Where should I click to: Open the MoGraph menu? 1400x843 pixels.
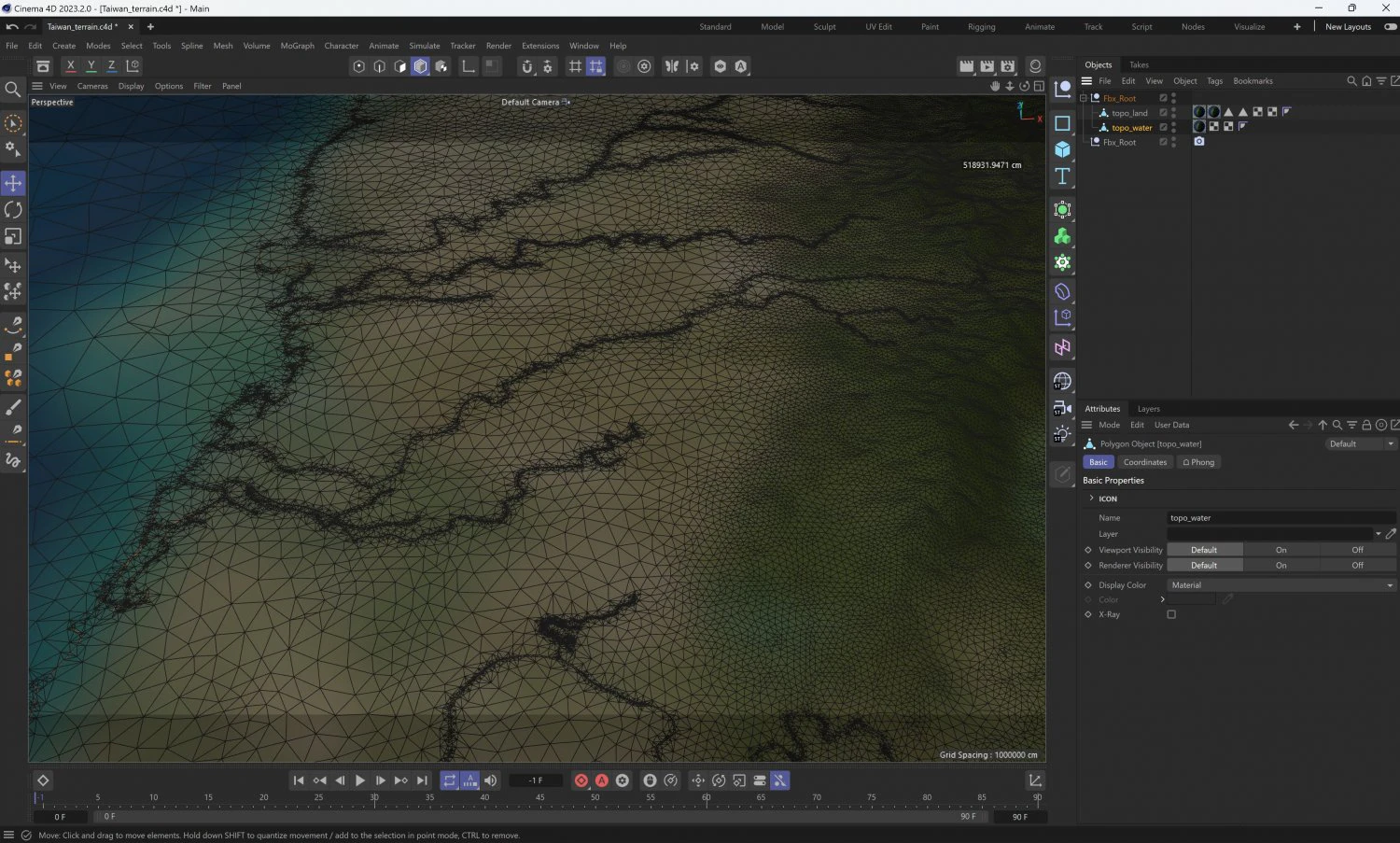[x=296, y=45]
